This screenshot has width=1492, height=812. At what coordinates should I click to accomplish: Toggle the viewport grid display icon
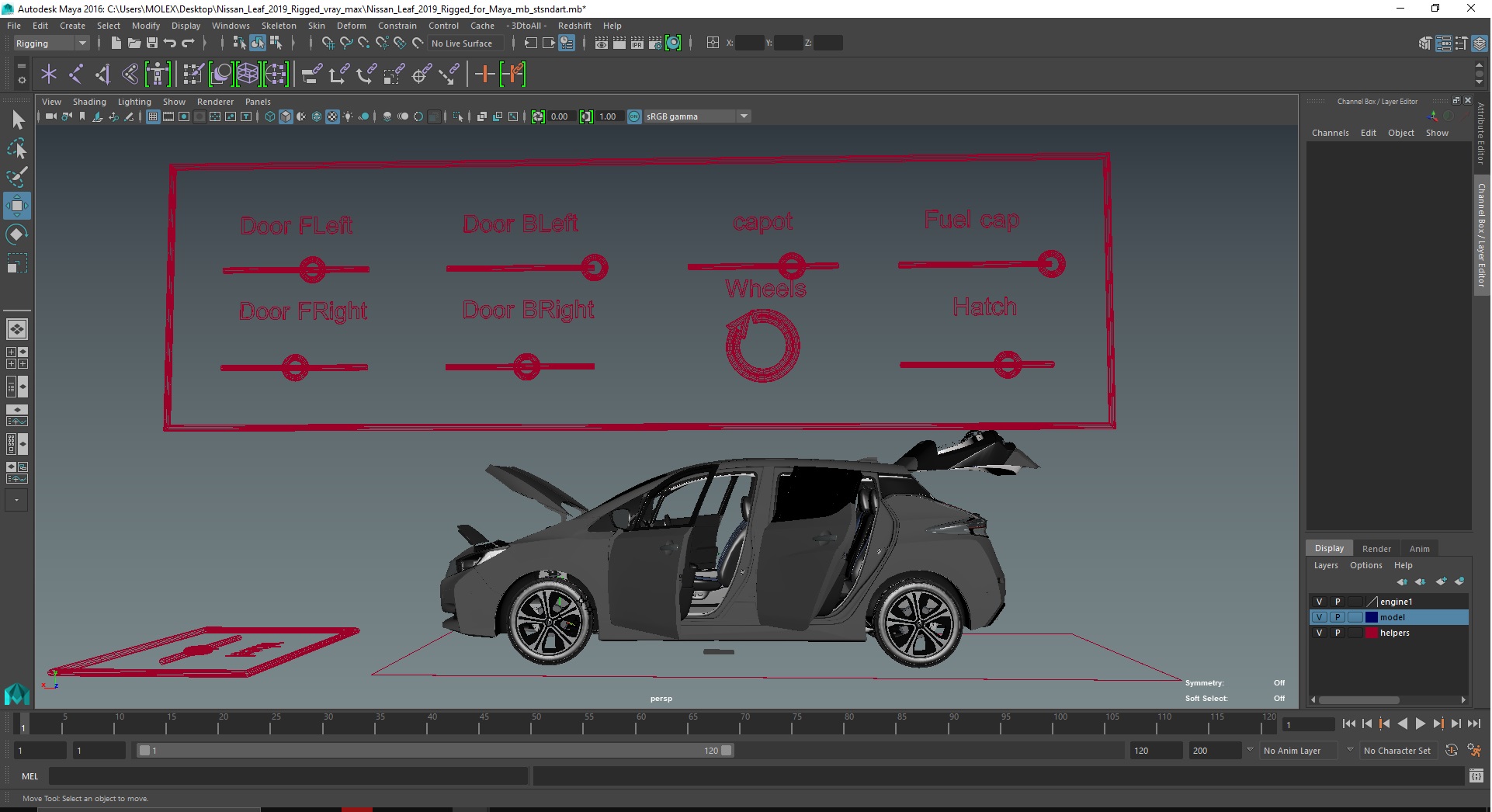click(x=153, y=117)
